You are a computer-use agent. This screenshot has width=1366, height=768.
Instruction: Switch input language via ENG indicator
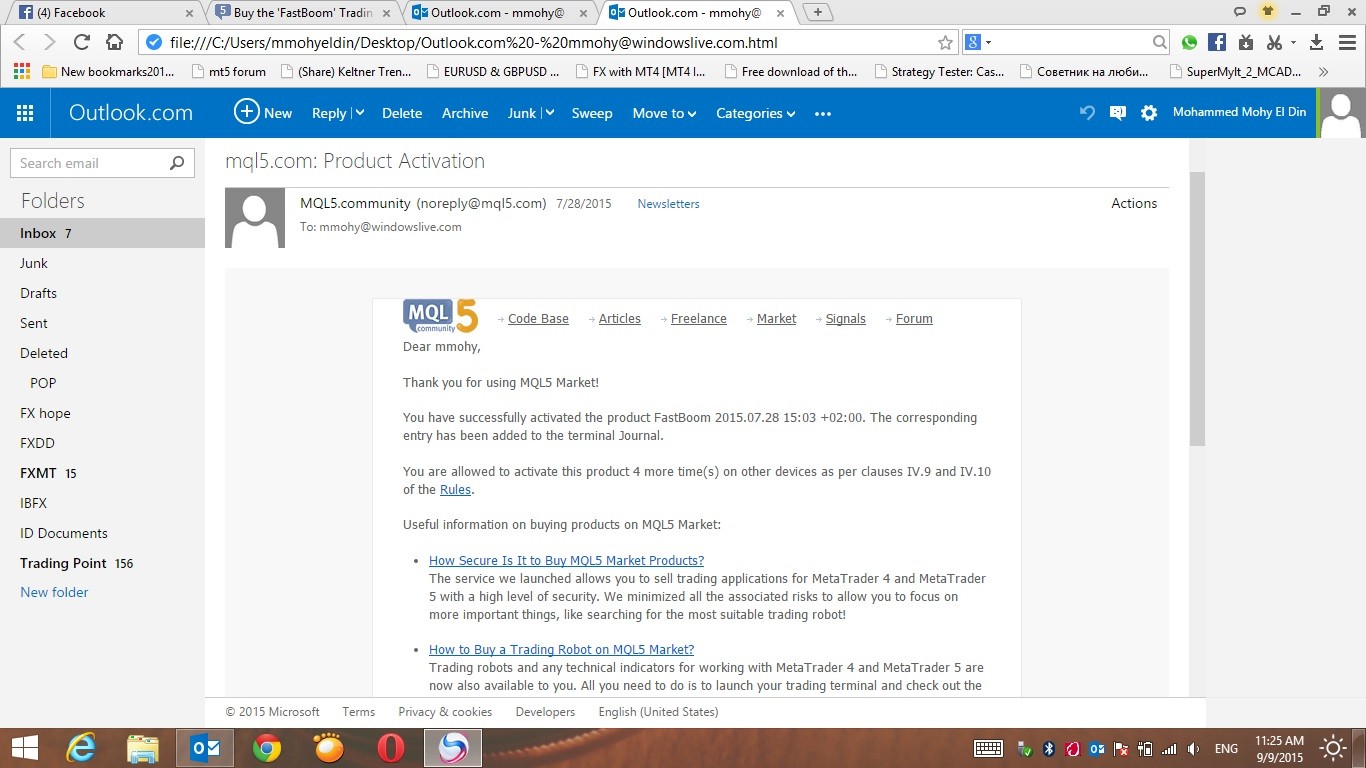pos(1226,748)
